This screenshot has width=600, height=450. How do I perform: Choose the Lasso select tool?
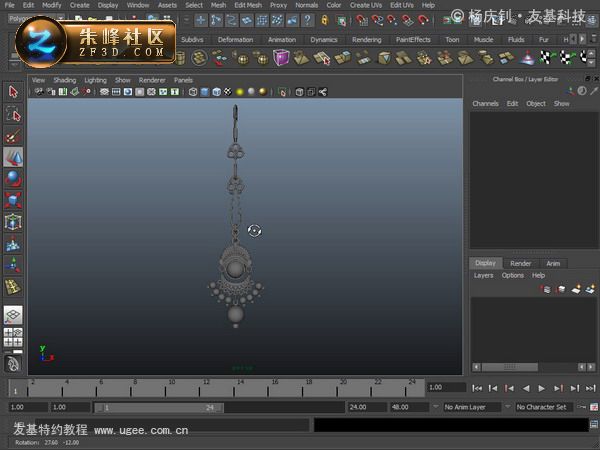[13, 114]
